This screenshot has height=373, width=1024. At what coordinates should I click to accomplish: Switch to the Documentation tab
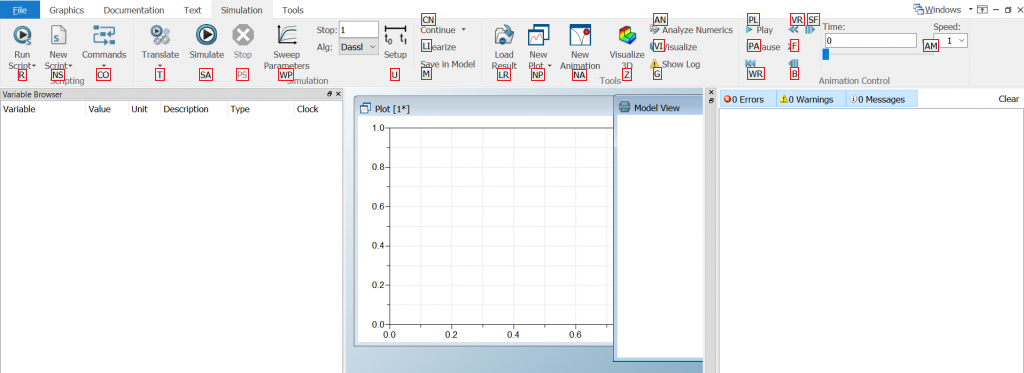click(x=134, y=10)
